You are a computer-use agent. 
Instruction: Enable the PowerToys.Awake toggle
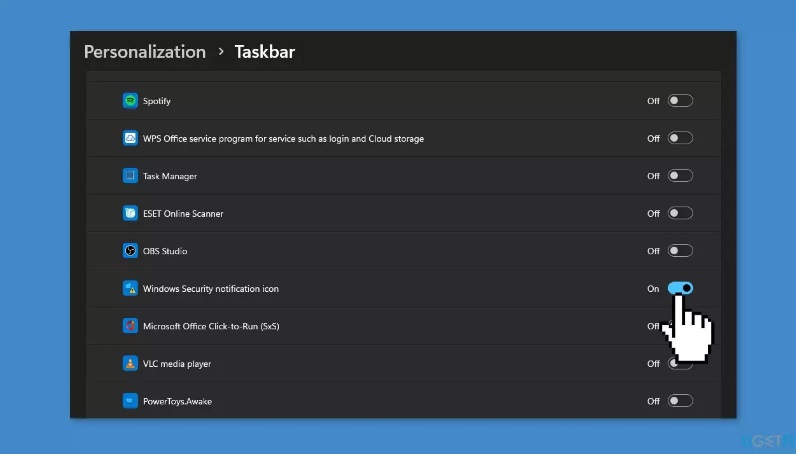tap(680, 401)
